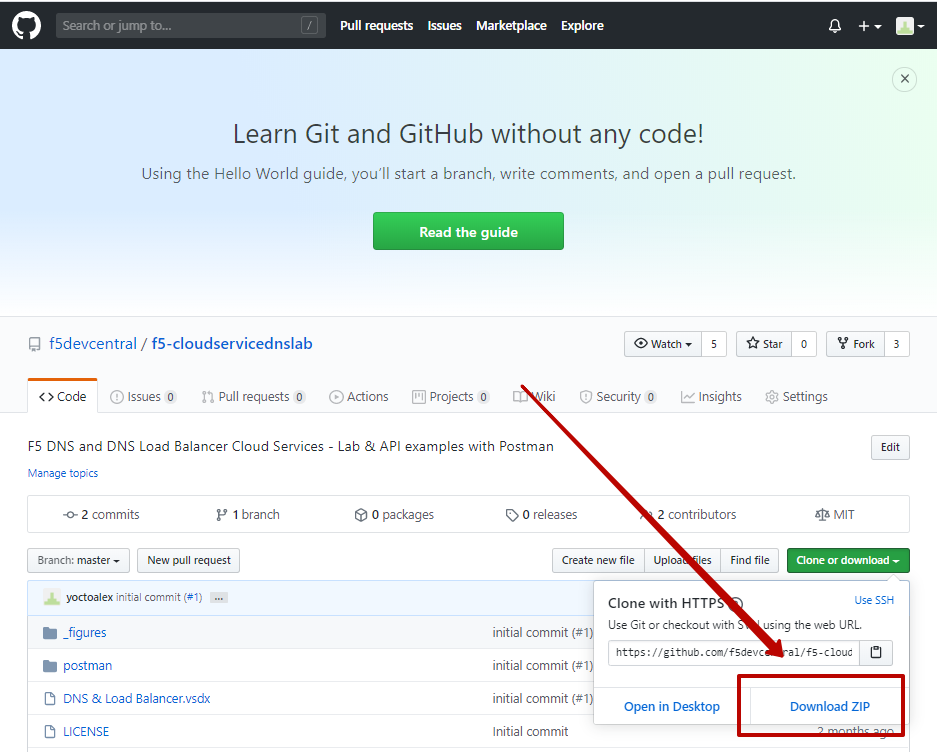Switch to the Insights tab
937x752 pixels.
[x=711, y=396]
